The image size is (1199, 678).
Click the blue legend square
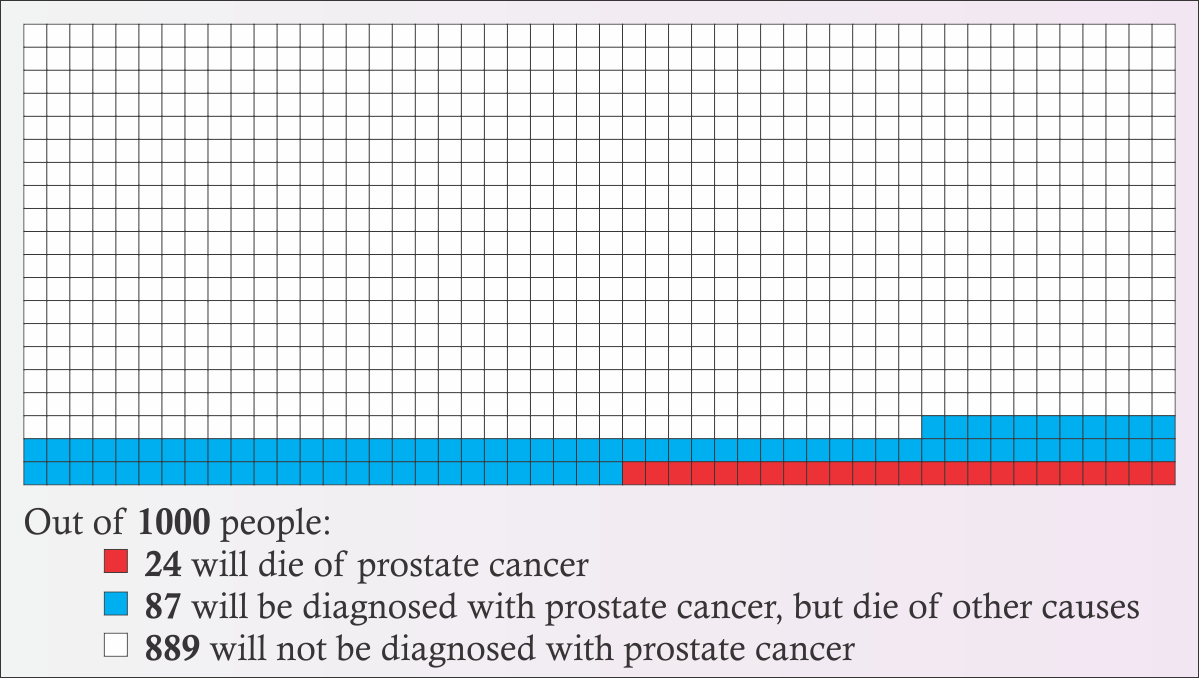pos(115,604)
